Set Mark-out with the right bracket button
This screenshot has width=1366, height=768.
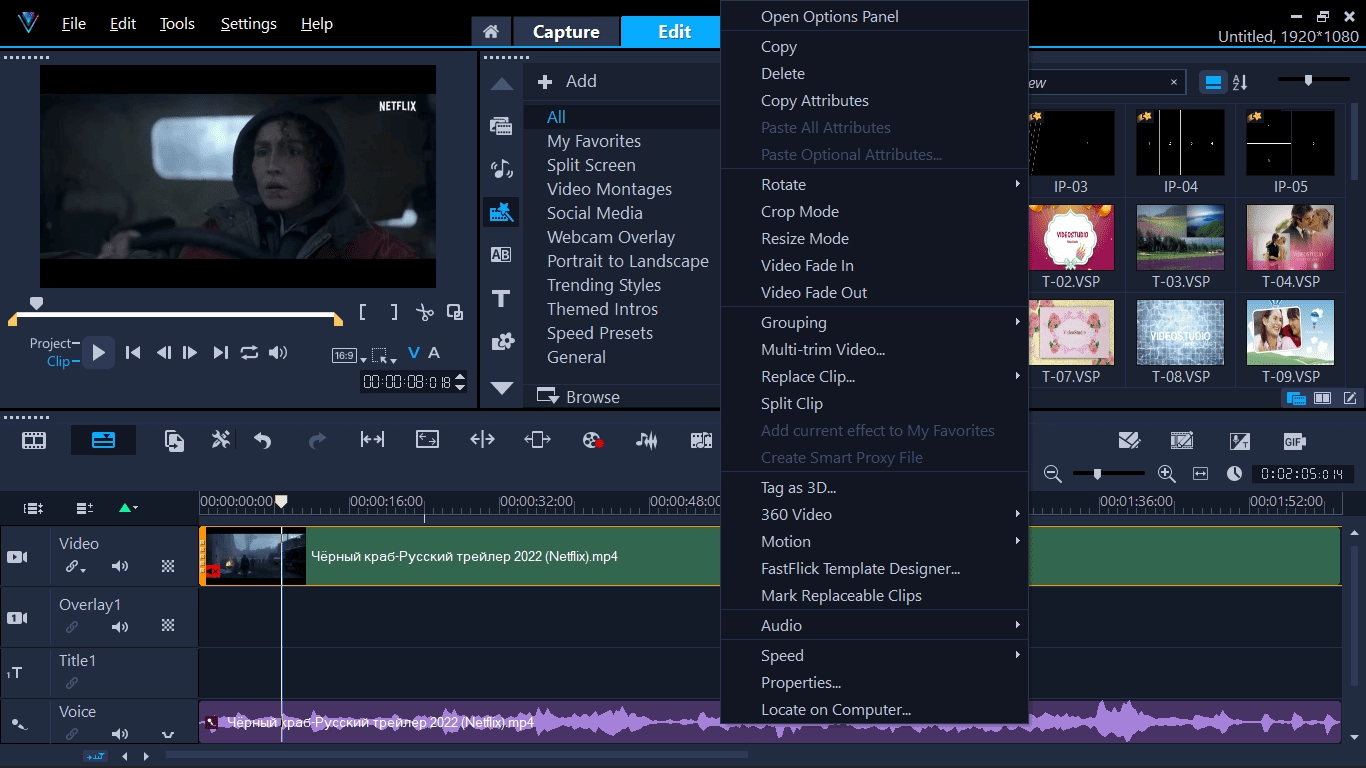394,312
